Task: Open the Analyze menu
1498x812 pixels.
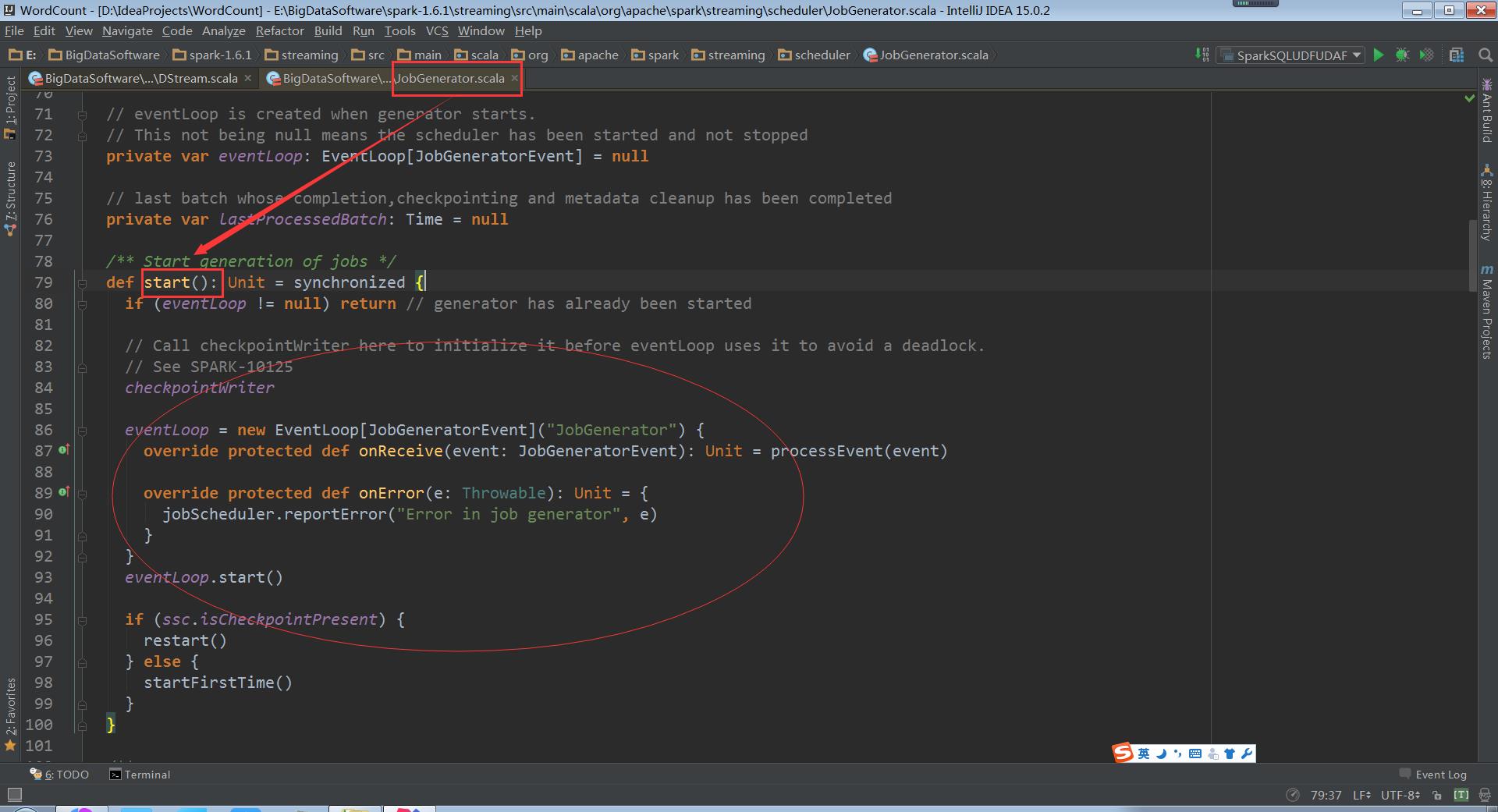Action: 224,30
